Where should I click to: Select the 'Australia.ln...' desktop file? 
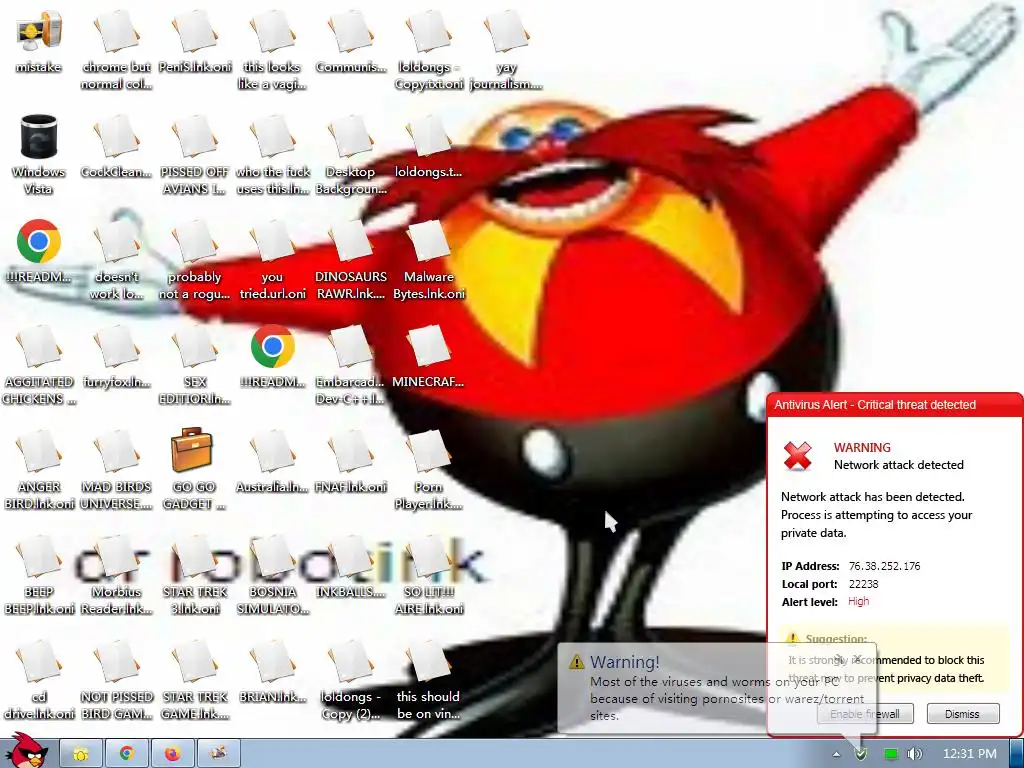pyautogui.click(x=272, y=461)
